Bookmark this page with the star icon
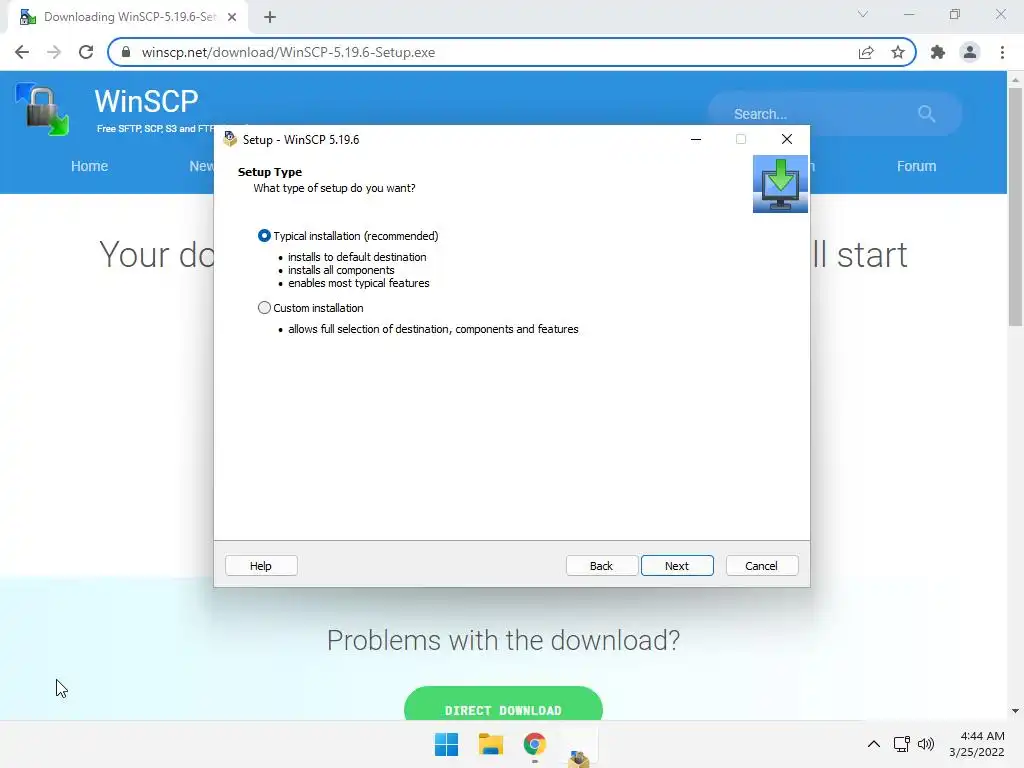This screenshot has width=1024, height=768. tap(898, 52)
